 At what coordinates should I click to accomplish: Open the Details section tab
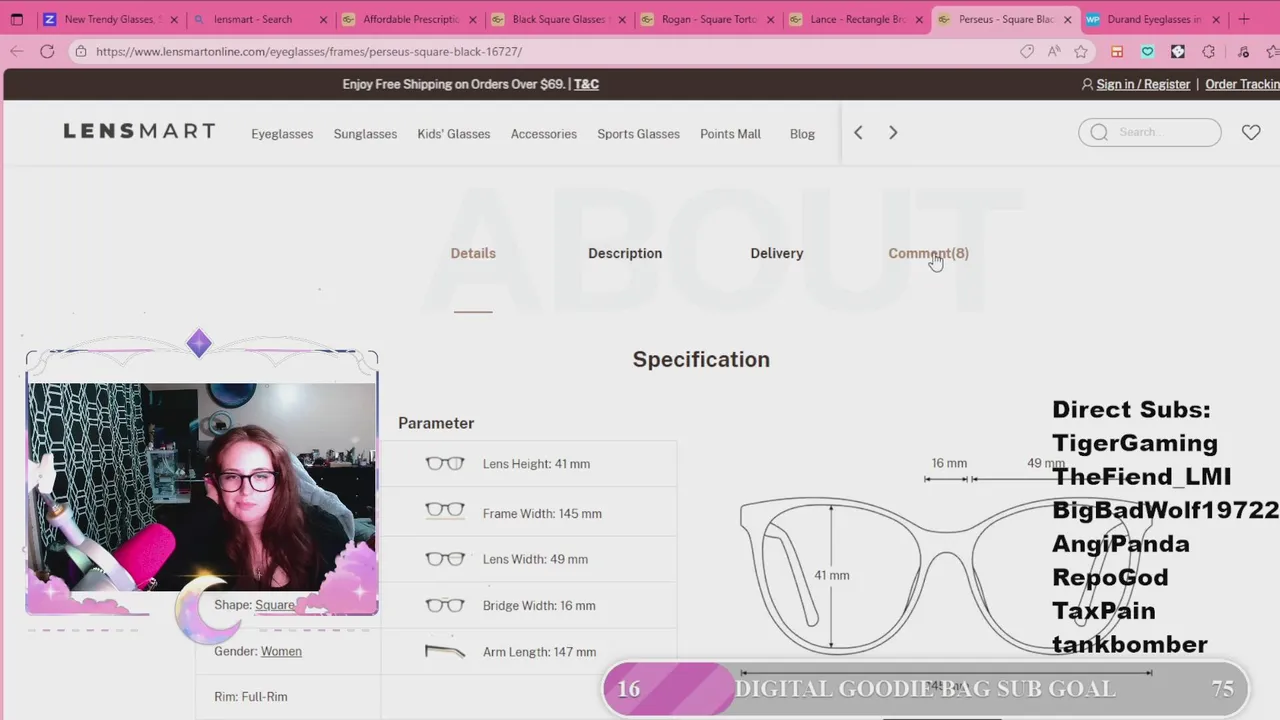473,253
